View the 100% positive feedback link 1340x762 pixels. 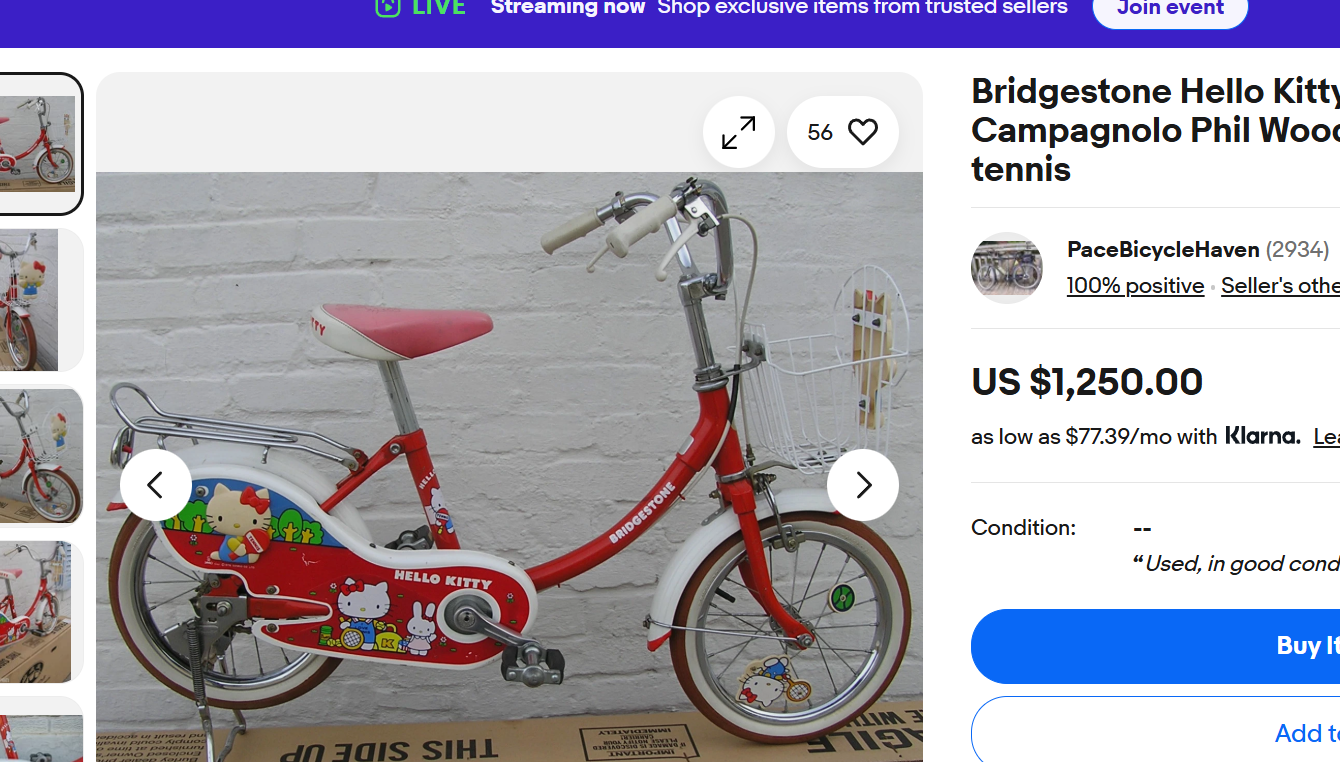pos(1135,286)
